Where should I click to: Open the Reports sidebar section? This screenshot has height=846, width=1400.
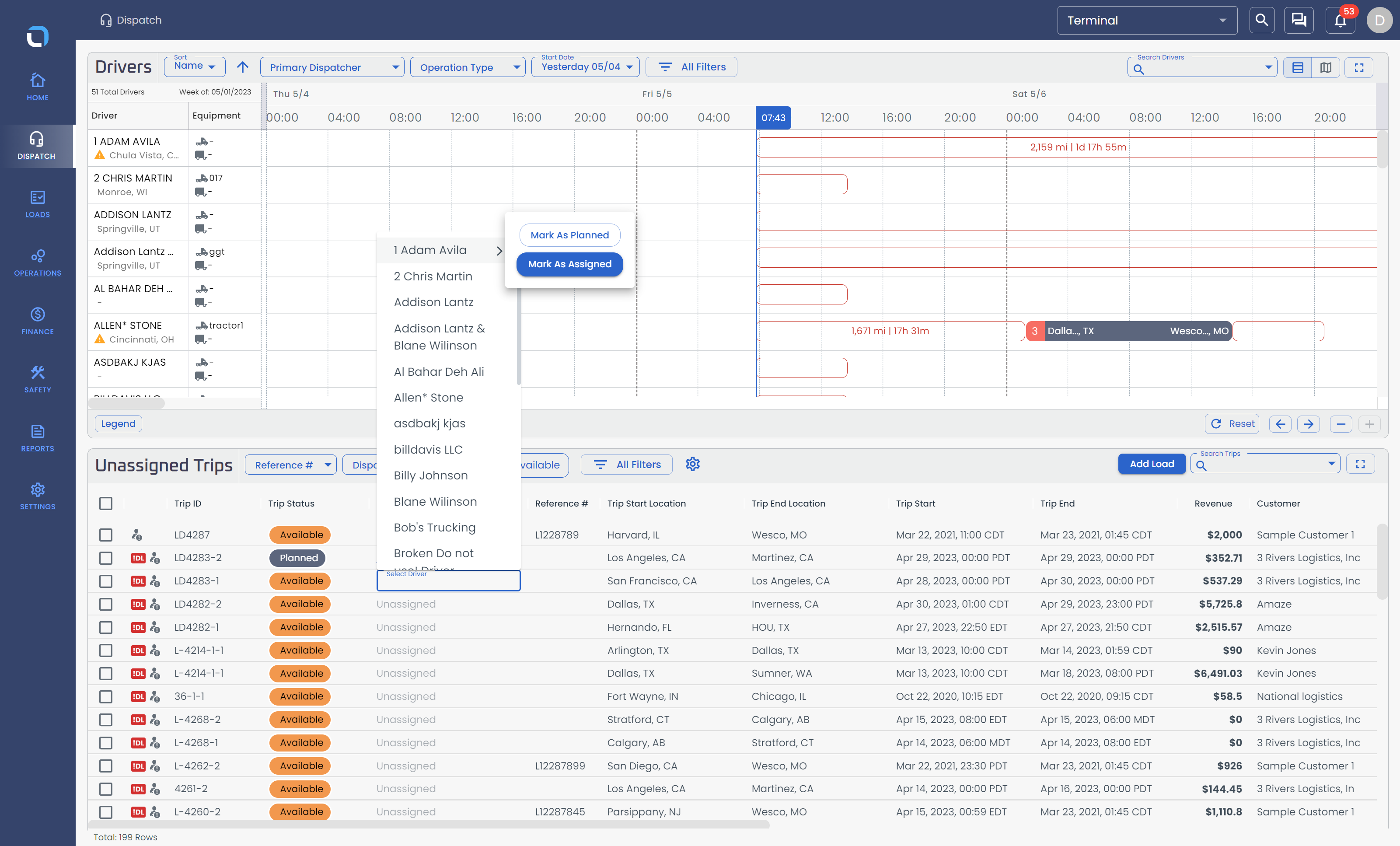click(38, 437)
